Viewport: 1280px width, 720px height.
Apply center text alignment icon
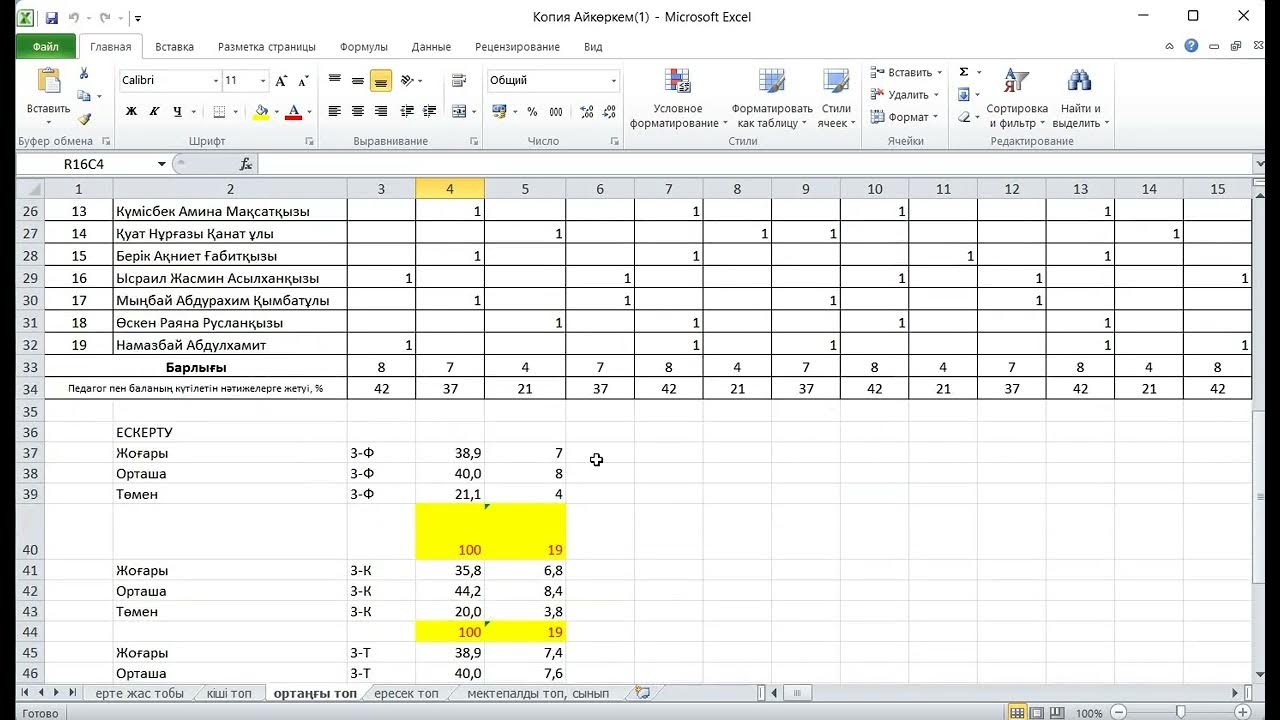pyautogui.click(x=357, y=112)
